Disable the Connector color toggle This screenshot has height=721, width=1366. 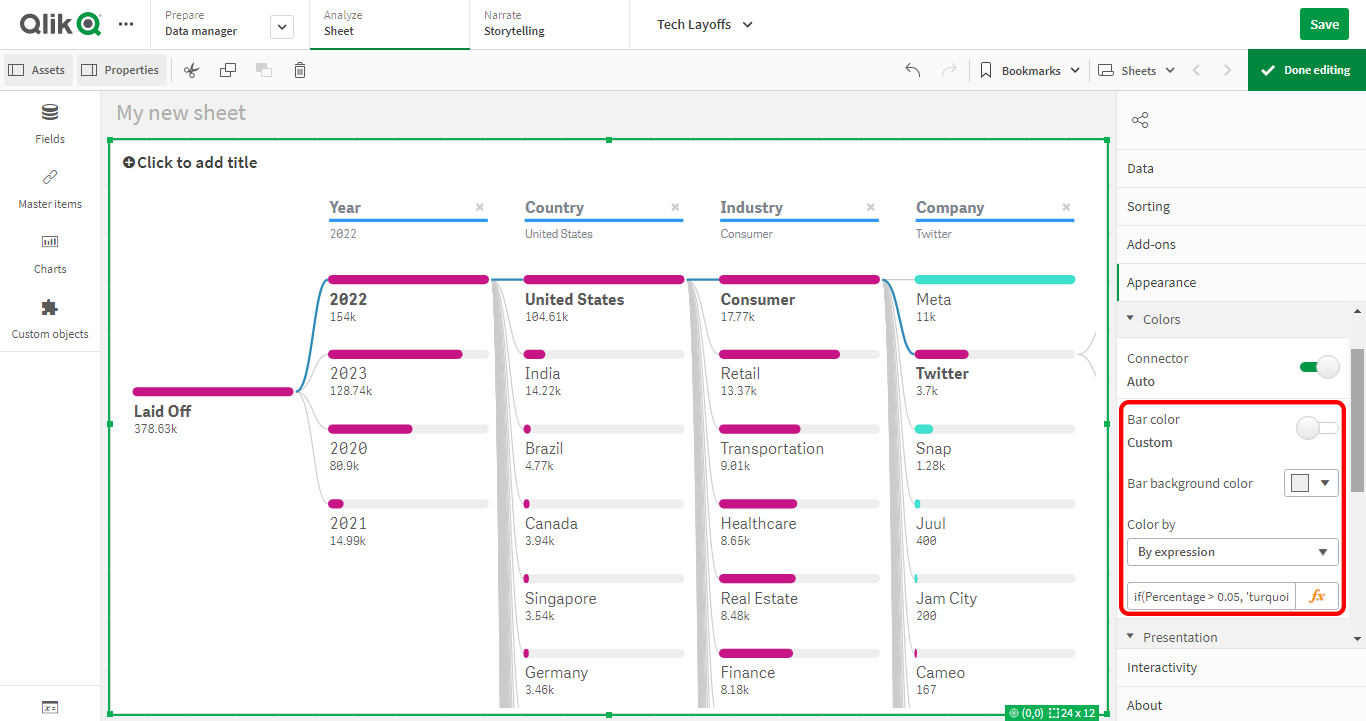(x=1320, y=367)
